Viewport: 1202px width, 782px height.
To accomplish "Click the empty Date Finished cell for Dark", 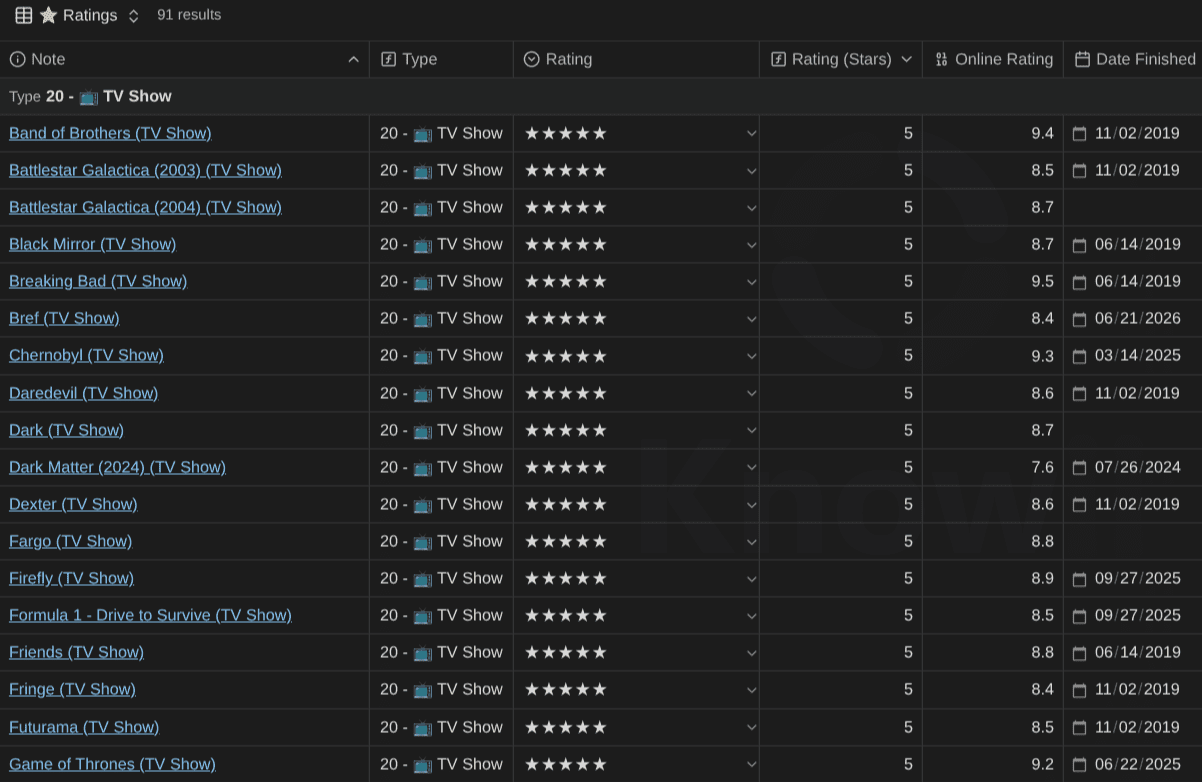I will coord(1132,430).
